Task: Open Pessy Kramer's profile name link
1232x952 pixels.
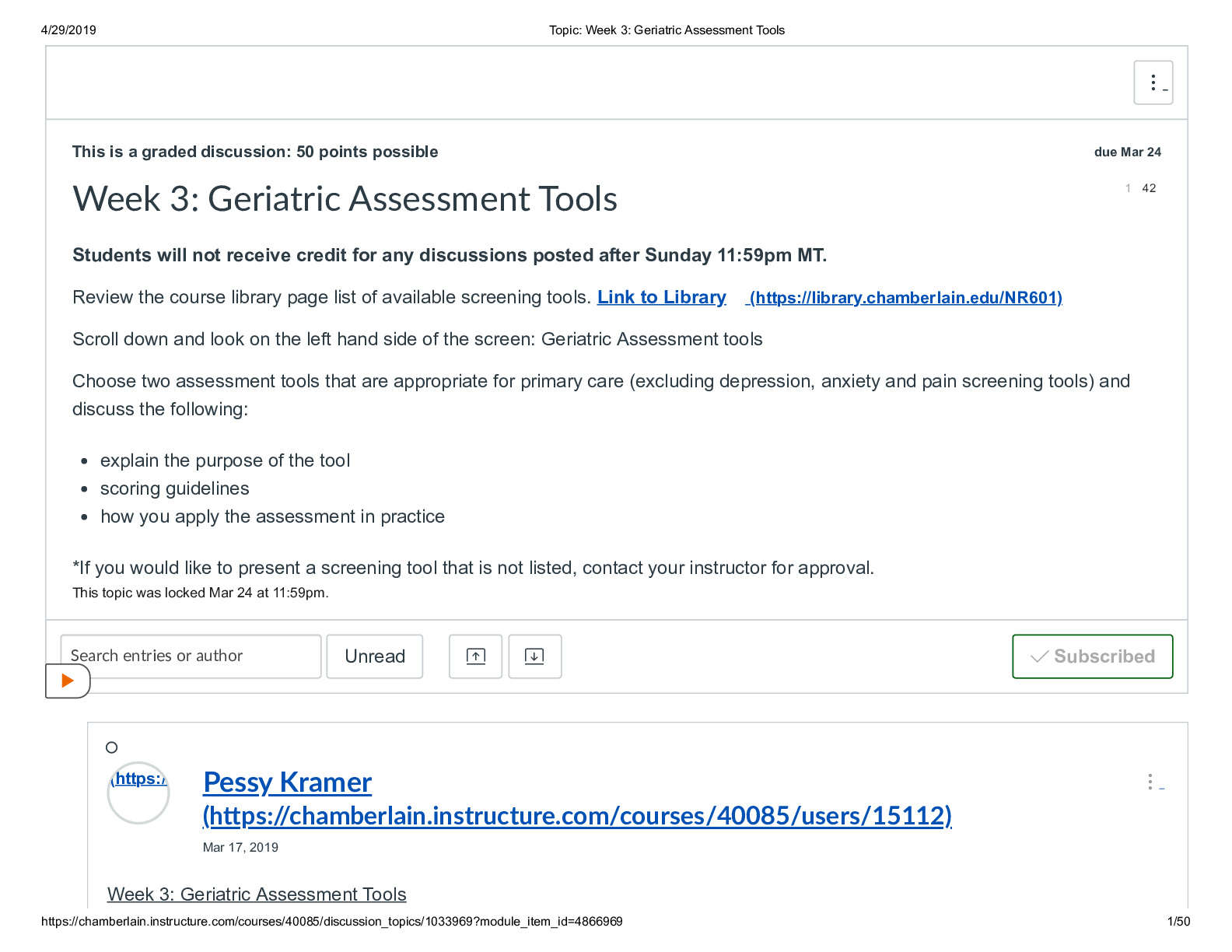Action: pyautogui.click(x=287, y=782)
